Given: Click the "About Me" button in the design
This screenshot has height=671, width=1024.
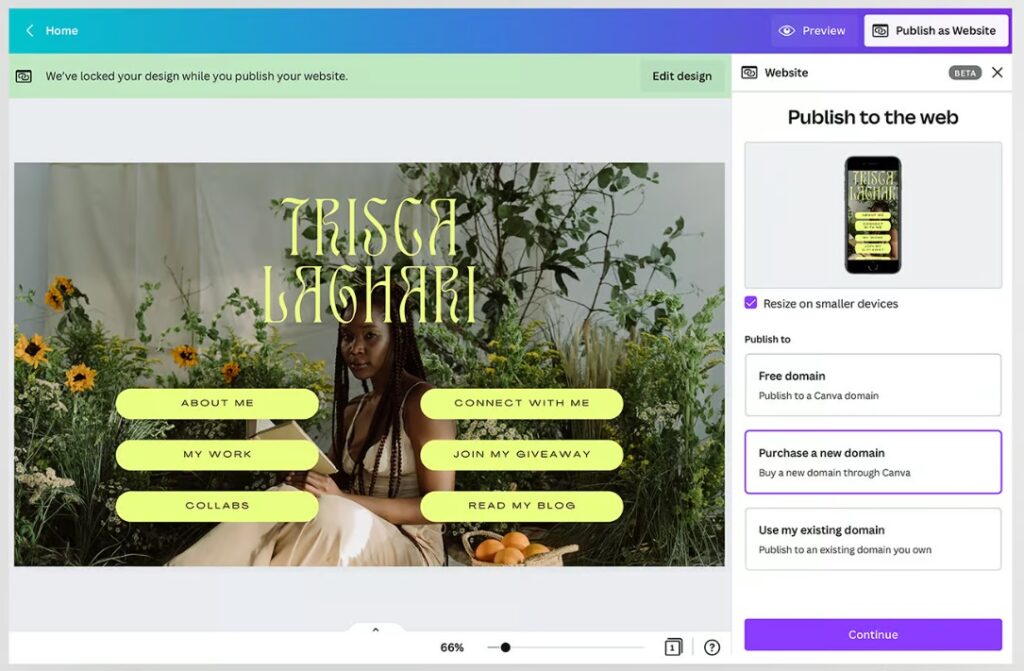Looking at the screenshot, I should (217, 403).
